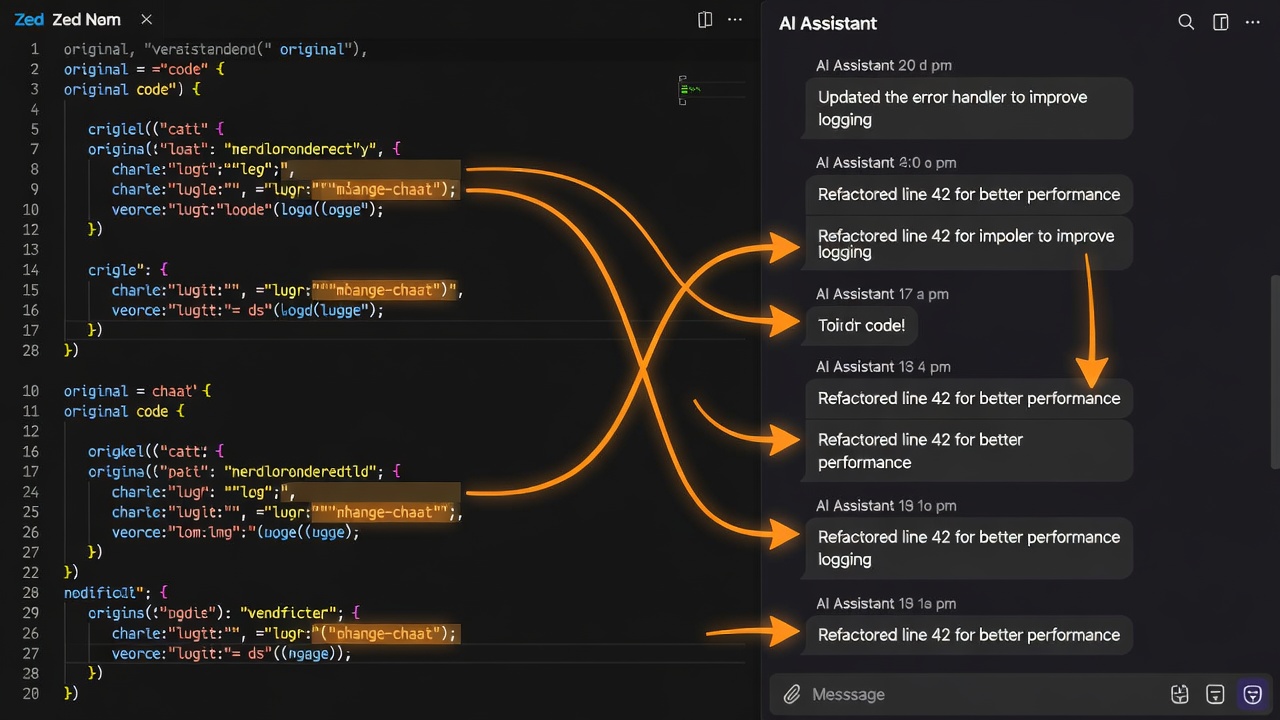Close the Zed Nəm tab
This screenshot has height=720, width=1280.
click(x=147, y=20)
